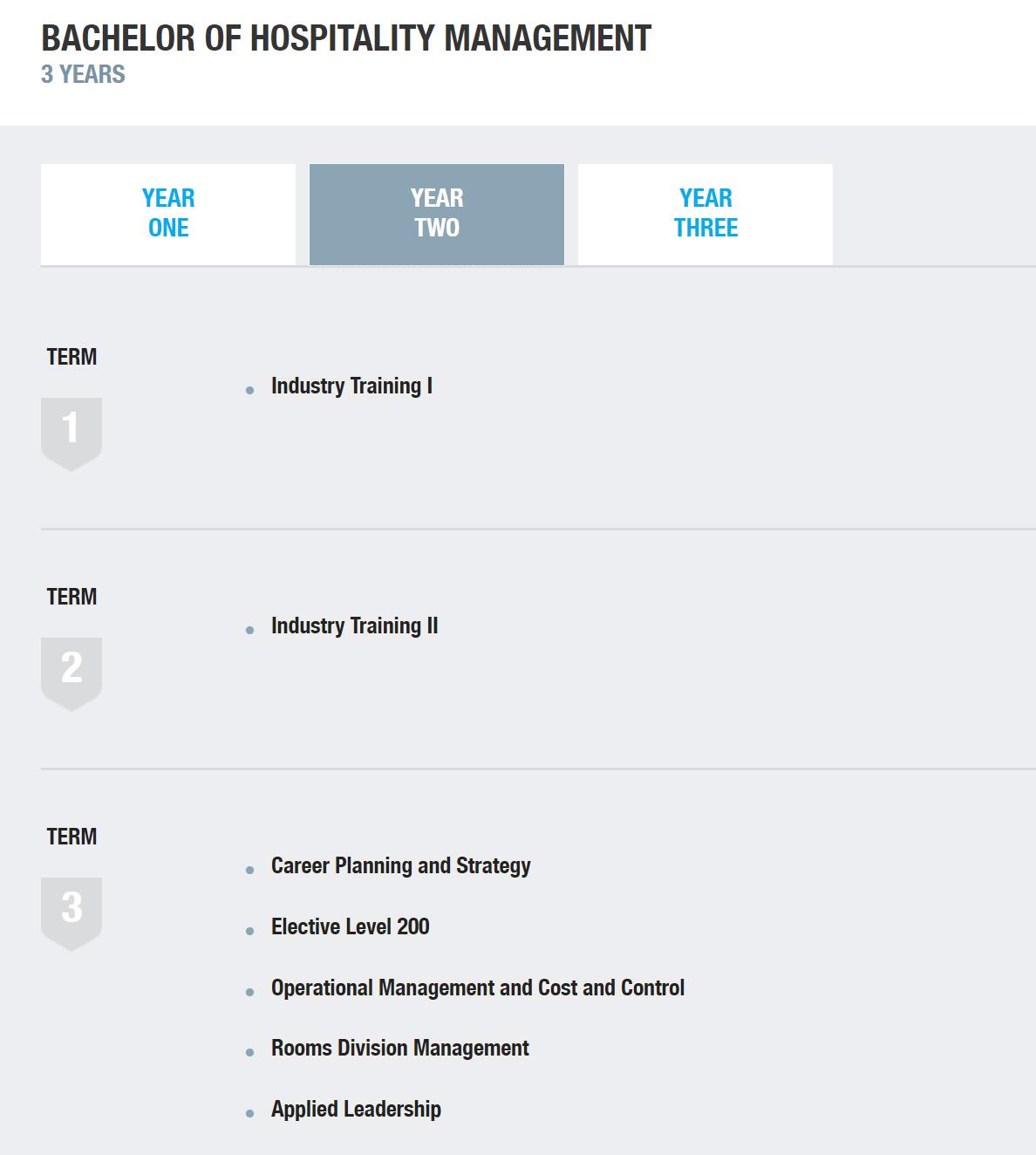Click the Term 3 number badge
Viewport: 1036px width, 1155px height.
[x=72, y=911]
